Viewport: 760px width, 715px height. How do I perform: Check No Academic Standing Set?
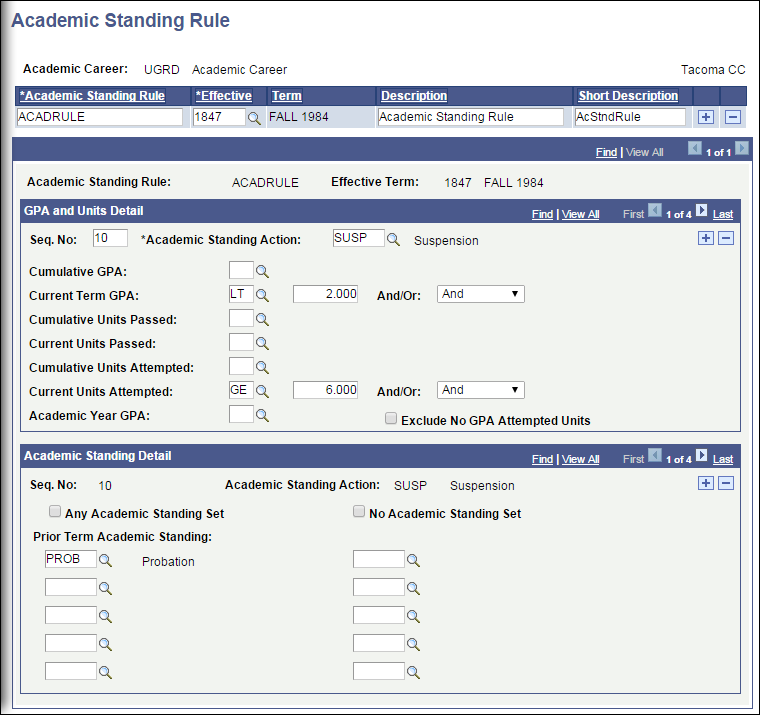click(x=359, y=511)
